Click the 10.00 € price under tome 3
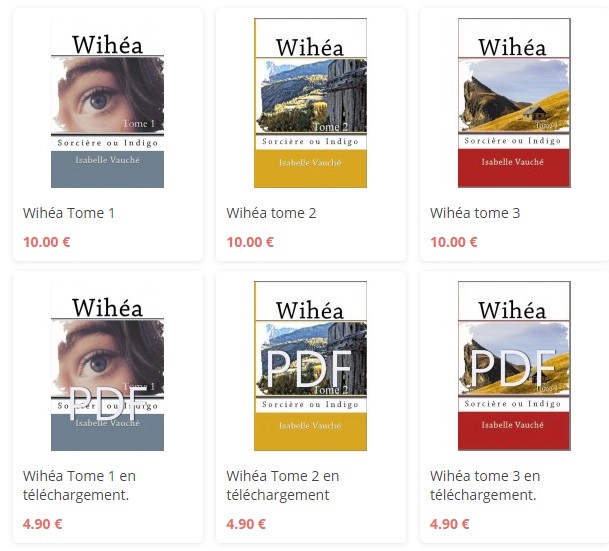609x551 pixels. click(x=454, y=242)
